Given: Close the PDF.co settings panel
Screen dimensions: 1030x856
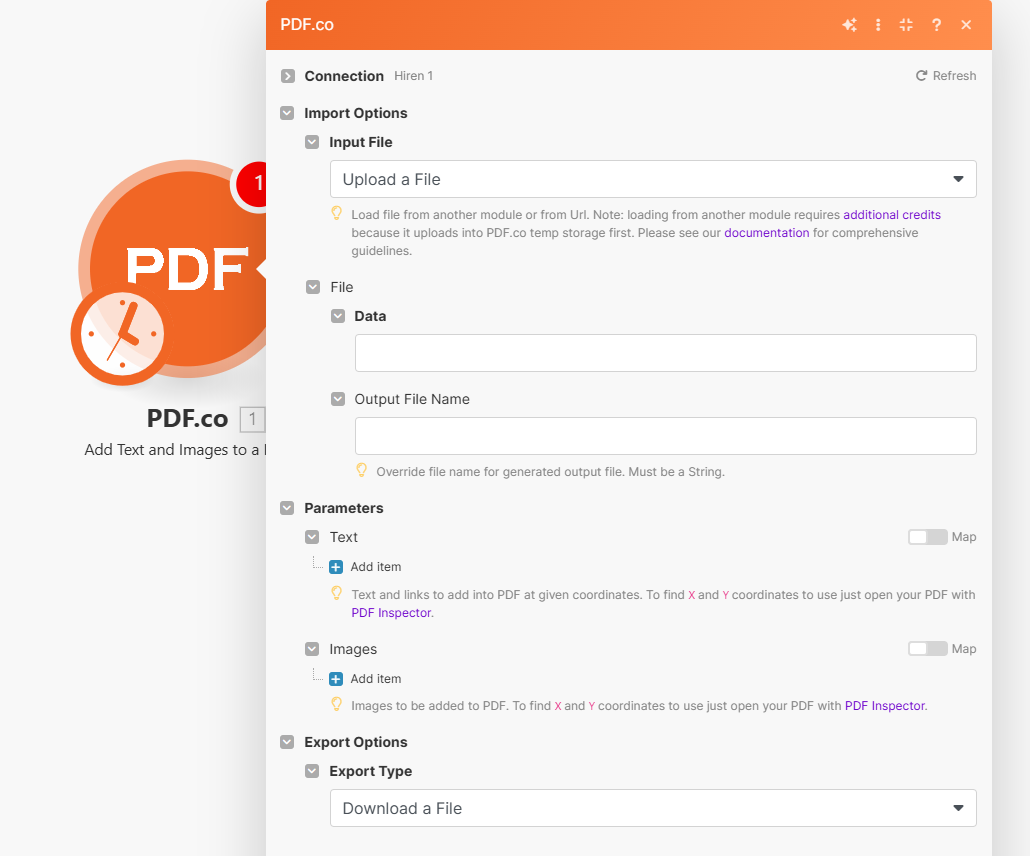Looking at the screenshot, I should point(966,25).
